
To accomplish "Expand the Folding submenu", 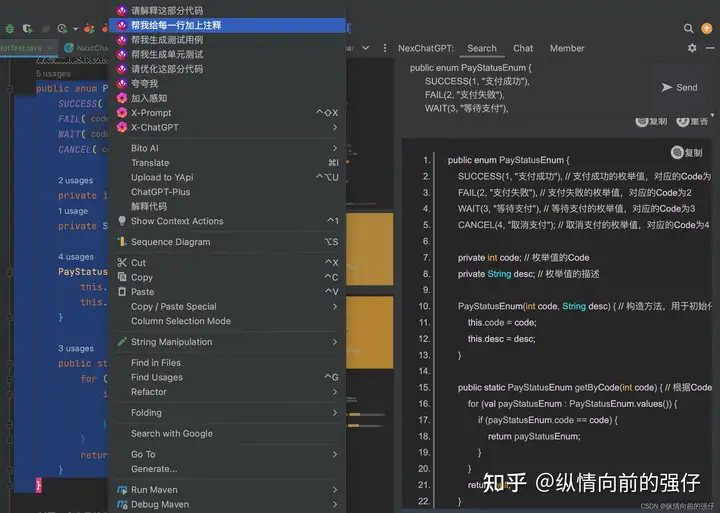I will pos(227,412).
